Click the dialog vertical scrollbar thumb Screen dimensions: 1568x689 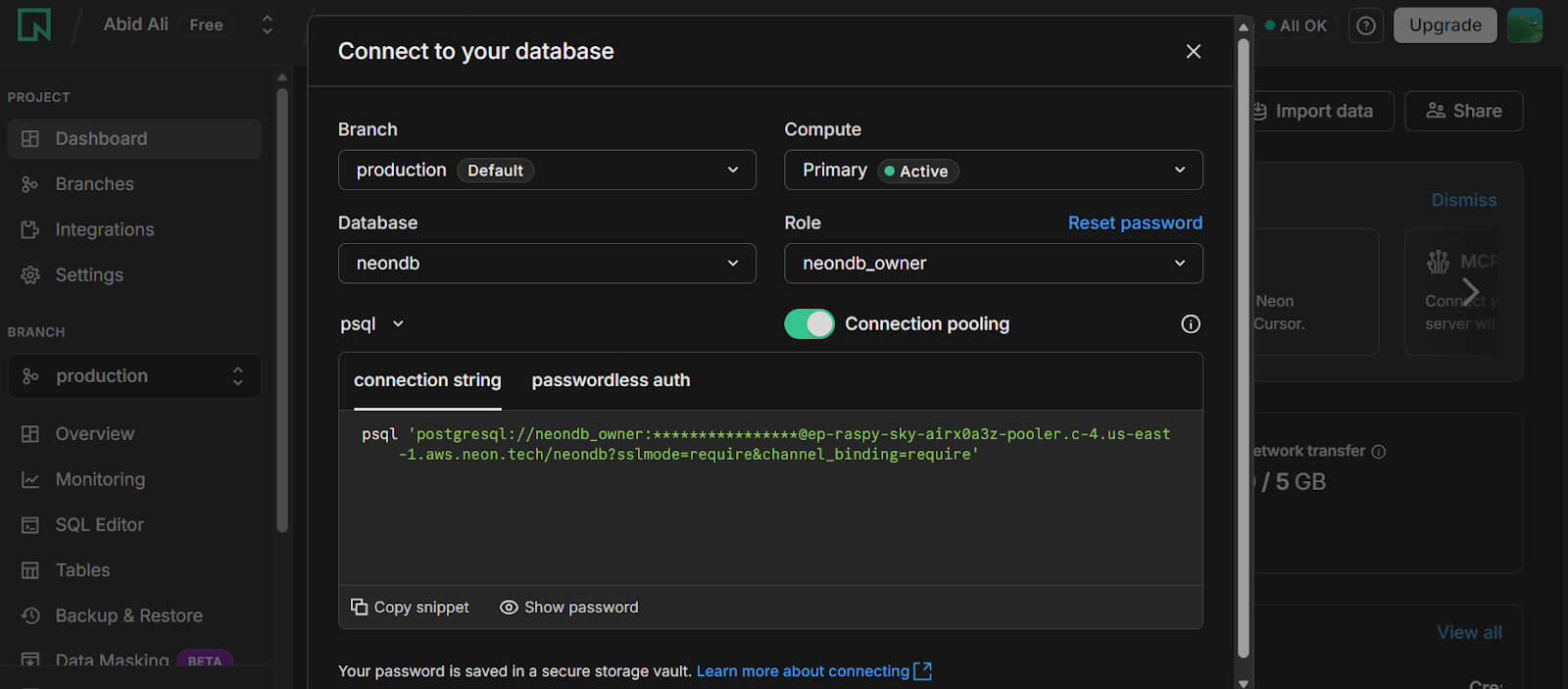(1244, 348)
